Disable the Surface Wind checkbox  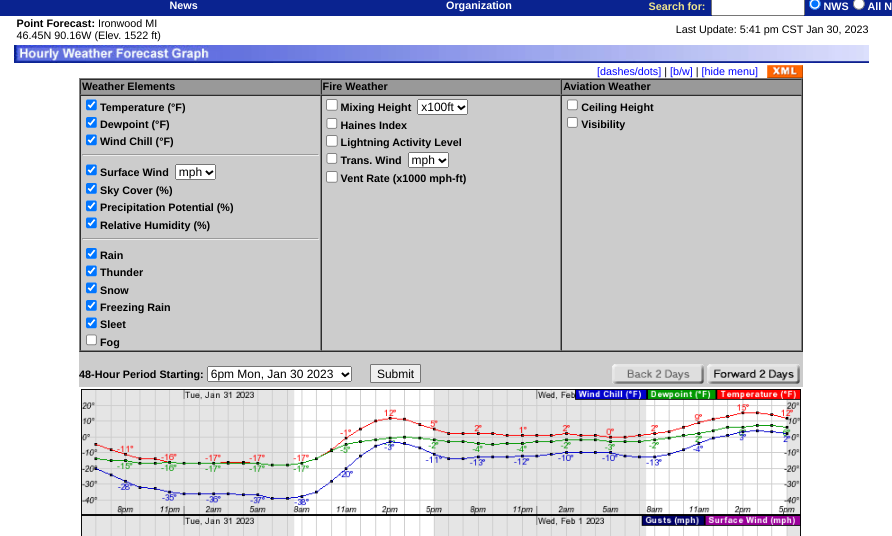[92, 170]
